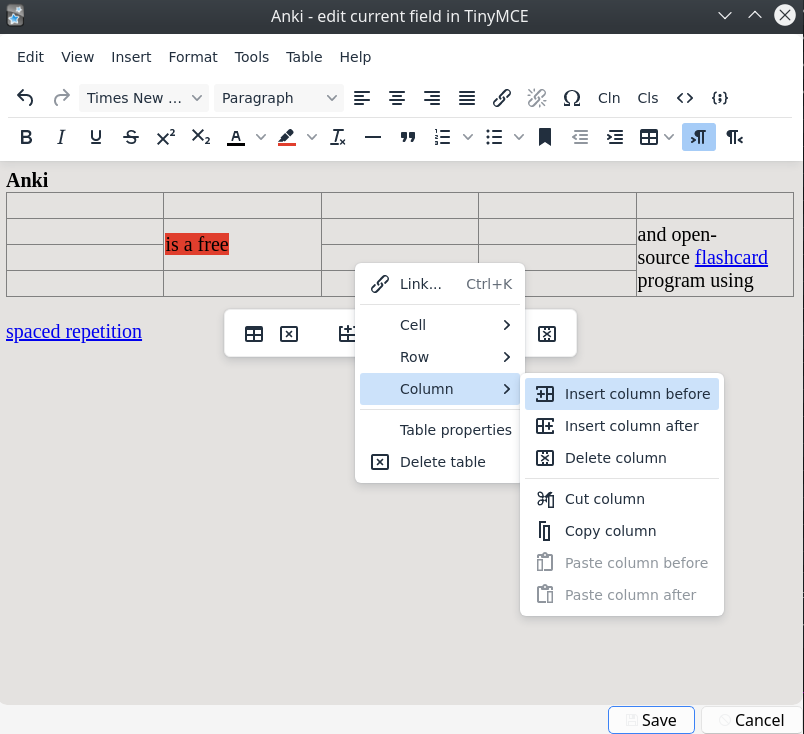Screen dimensions: 804x734
Task: Open the Insert menu
Action: click(131, 57)
